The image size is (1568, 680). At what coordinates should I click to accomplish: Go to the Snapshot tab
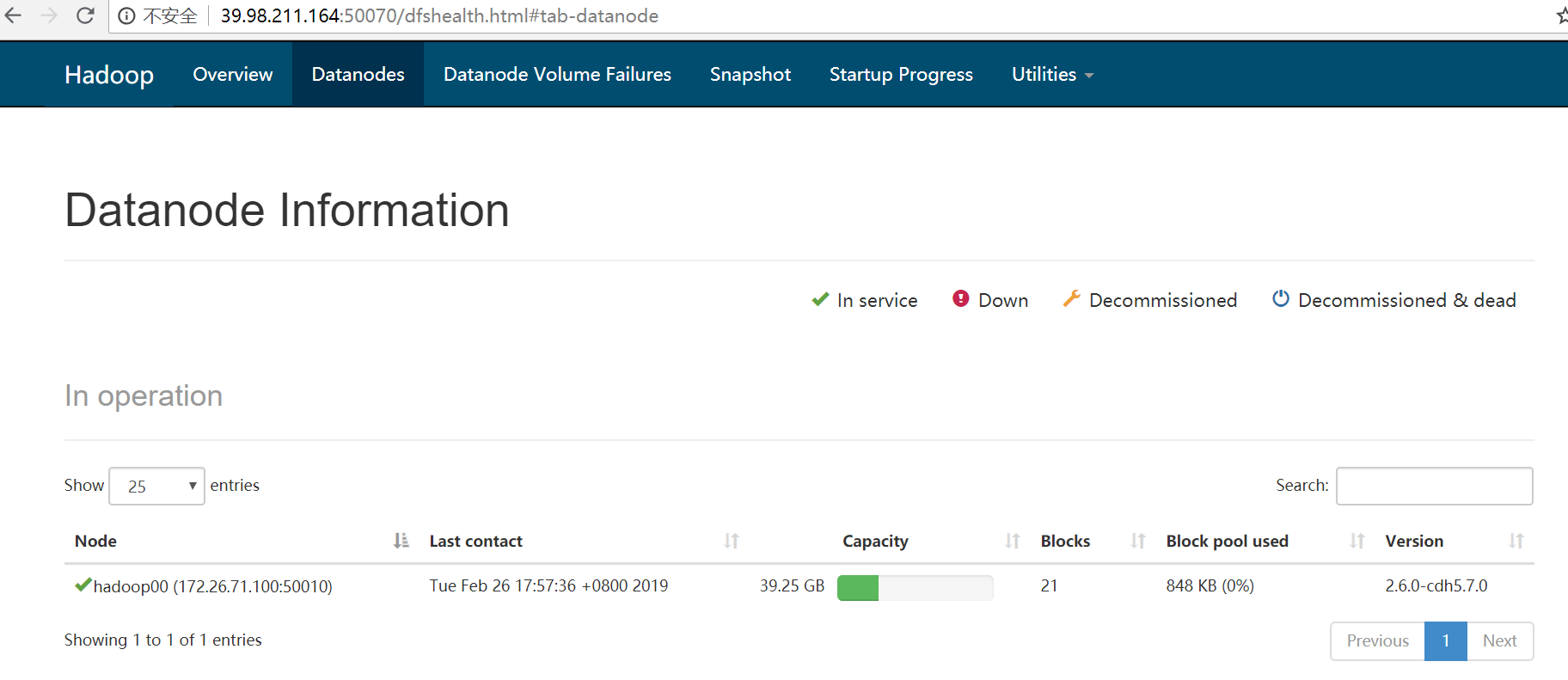(x=750, y=75)
